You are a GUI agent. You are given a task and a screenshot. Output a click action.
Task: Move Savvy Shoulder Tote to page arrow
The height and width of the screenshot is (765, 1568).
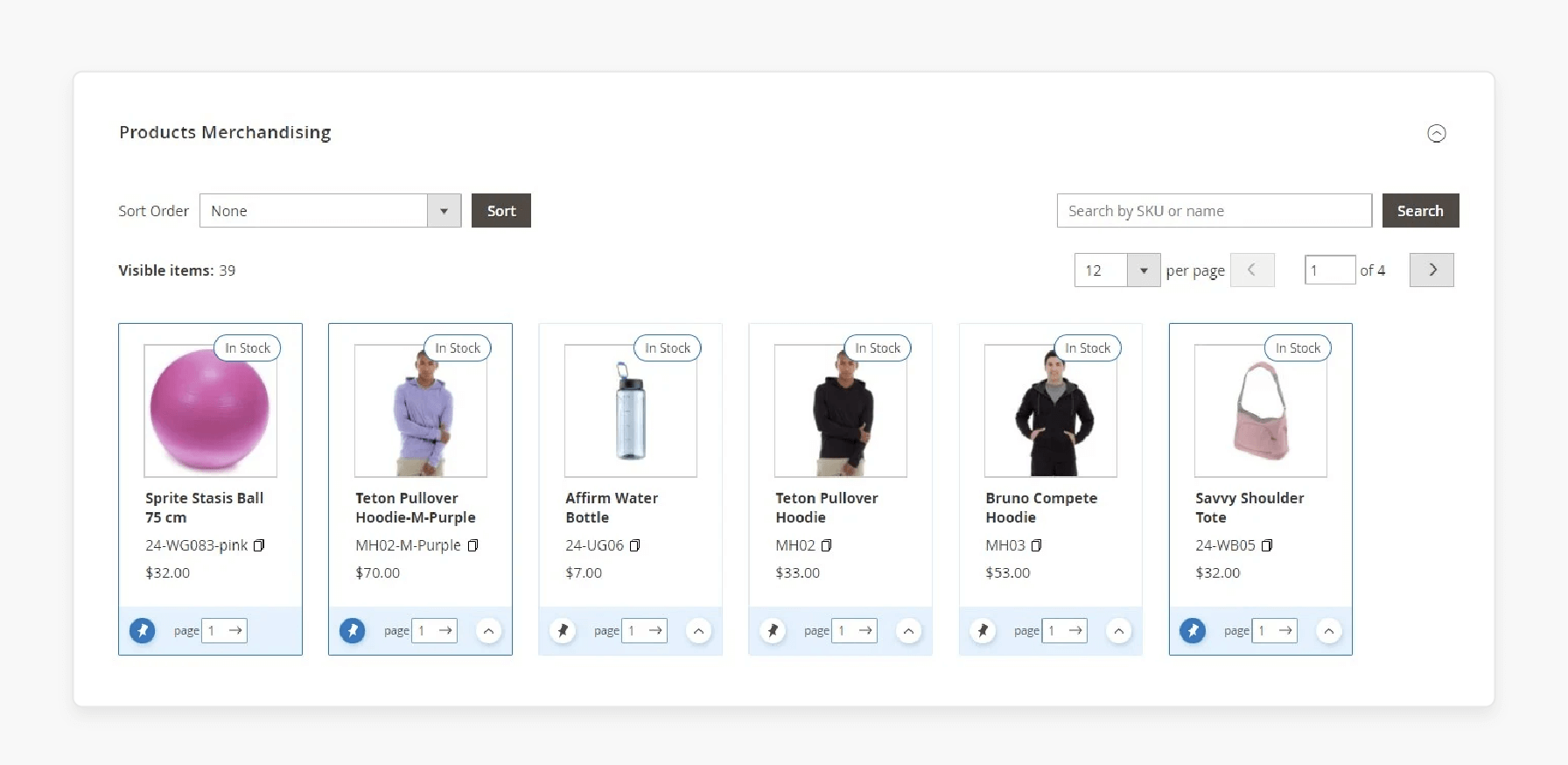coord(1285,630)
